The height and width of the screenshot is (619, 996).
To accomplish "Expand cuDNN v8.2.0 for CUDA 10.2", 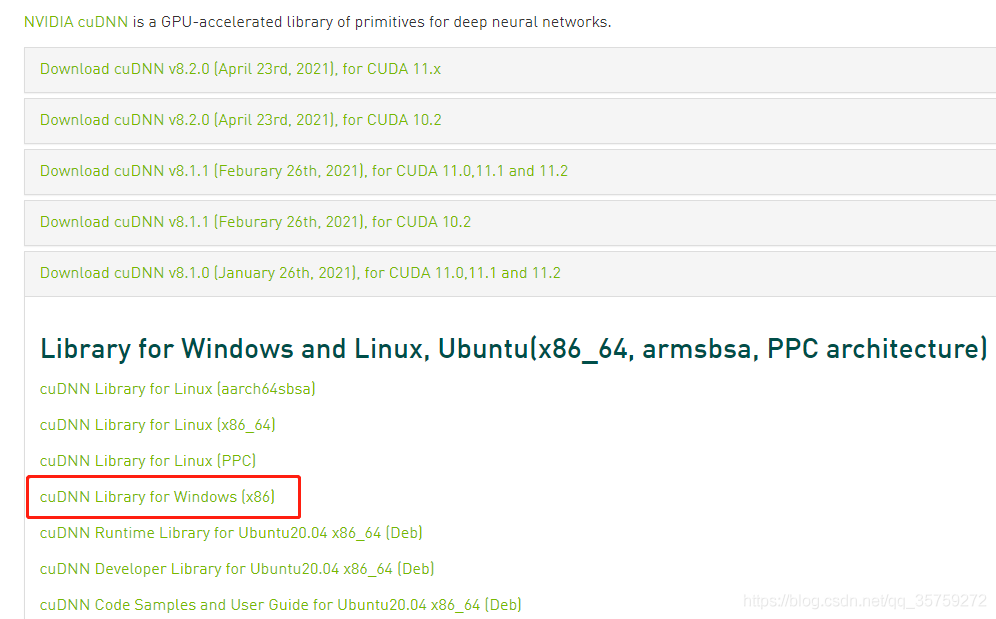I will 240,120.
